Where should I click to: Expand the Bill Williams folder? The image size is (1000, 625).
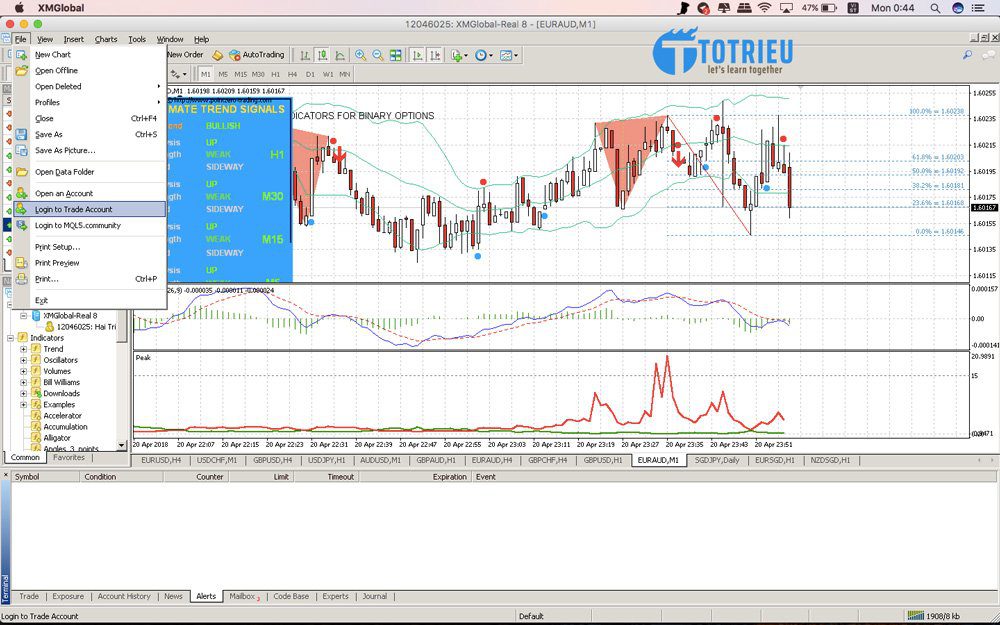(24, 383)
